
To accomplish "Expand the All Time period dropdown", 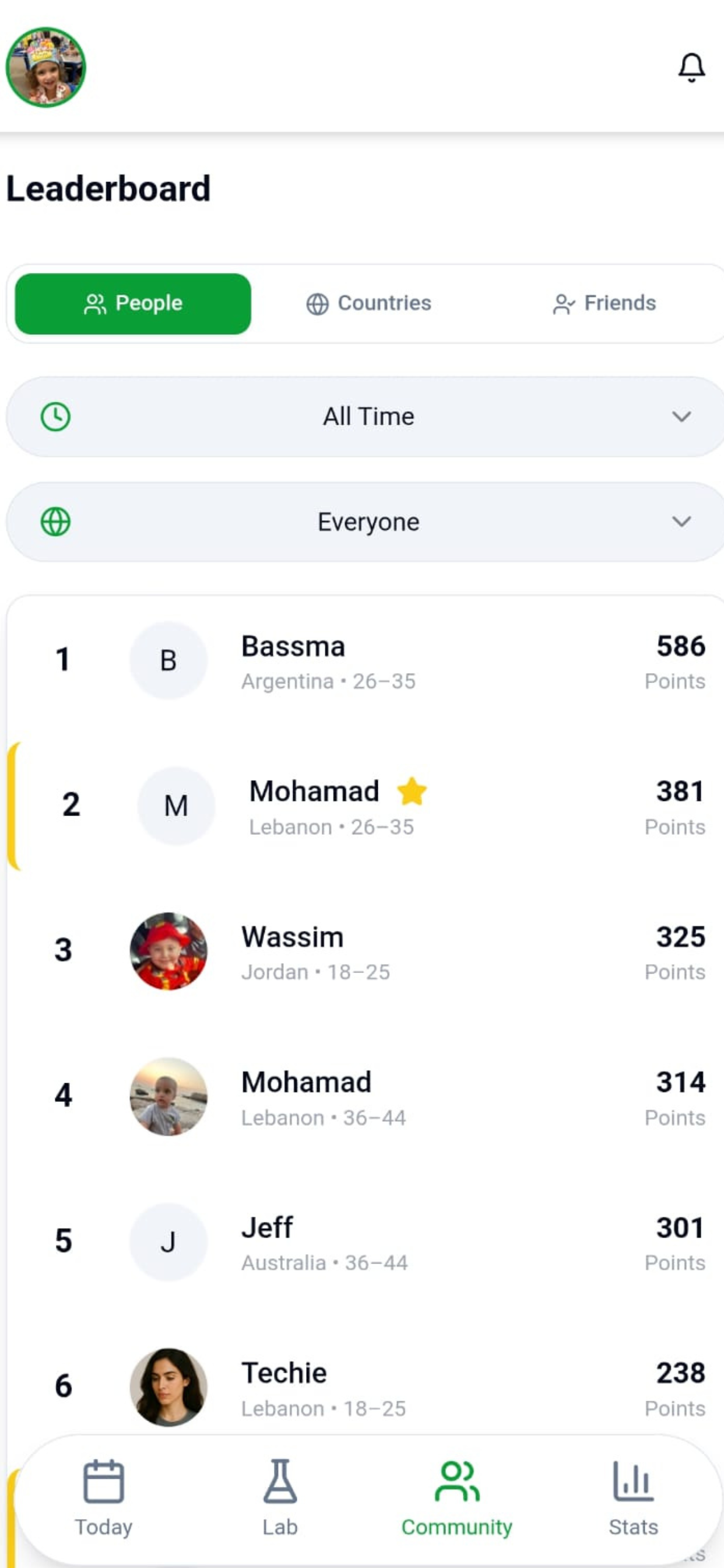I will pos(365,417).
